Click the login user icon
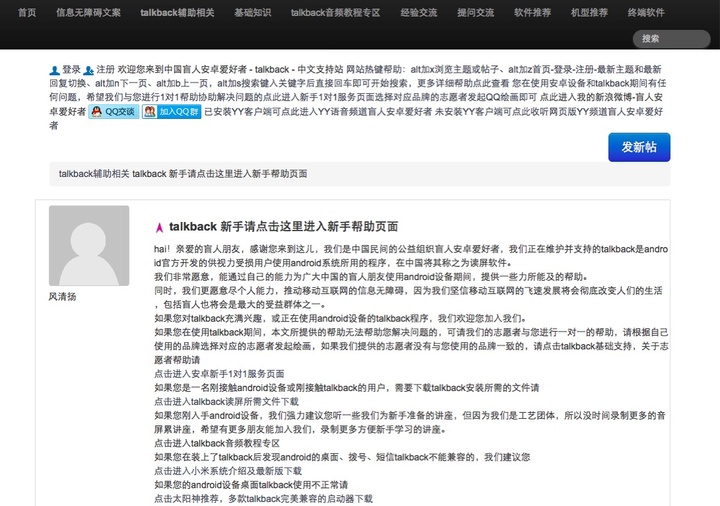 (x=55, y=70)
